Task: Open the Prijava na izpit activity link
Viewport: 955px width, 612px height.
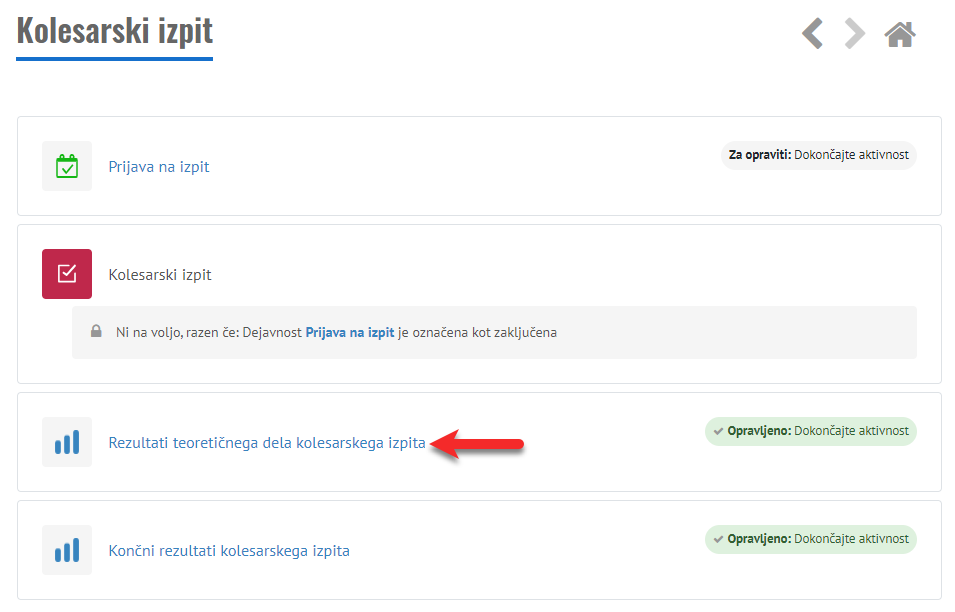Action: pyautogui.click(x=159, y=167)
